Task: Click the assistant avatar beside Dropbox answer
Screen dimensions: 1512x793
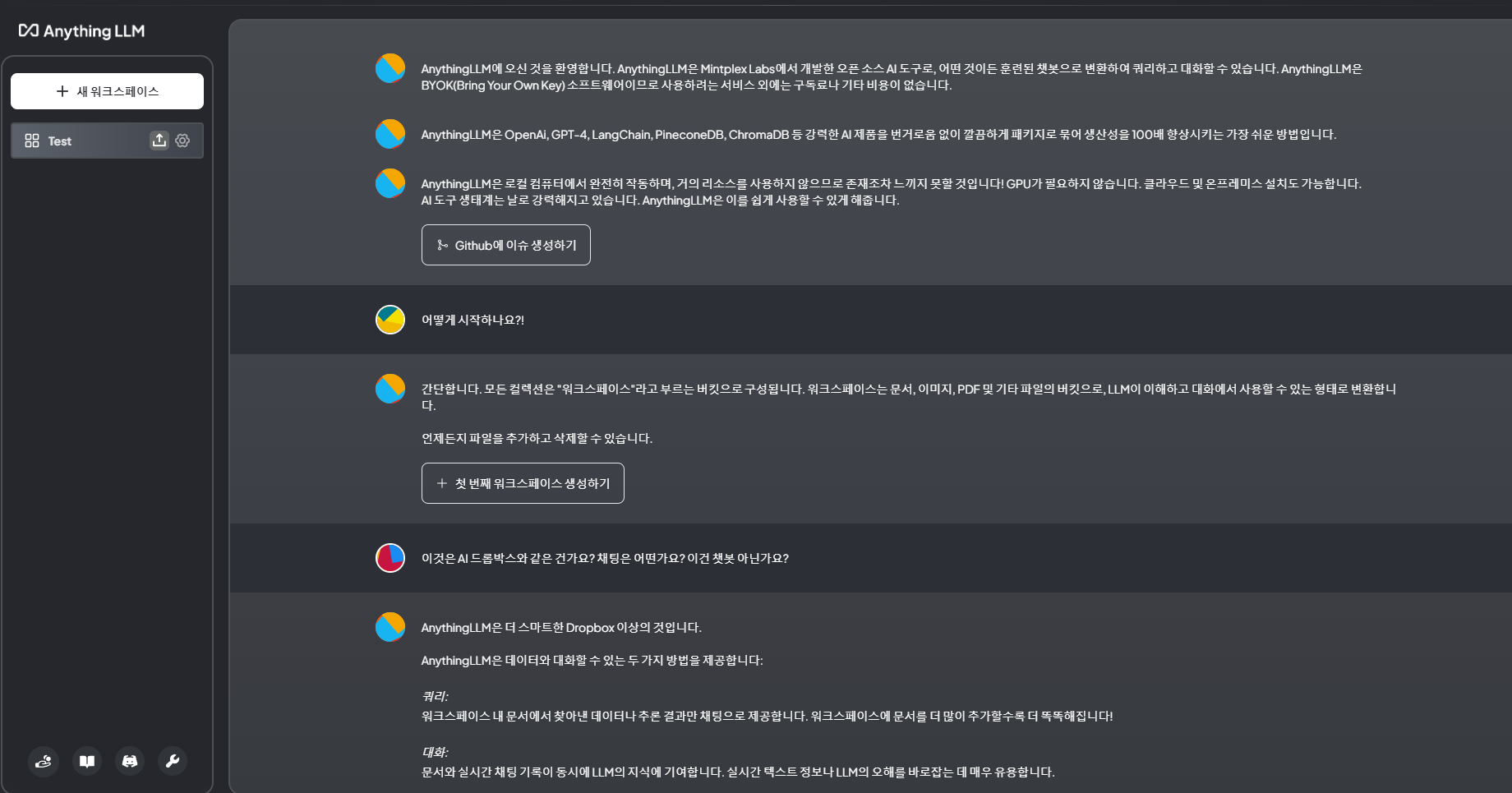Action: (x=390, y=627)
